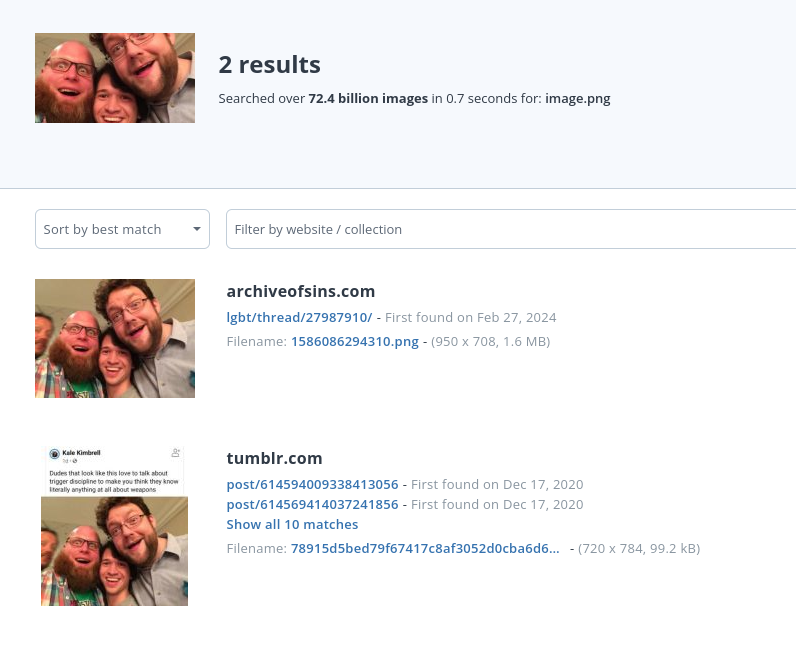Open the 1586086294310.png filename link
Screen dimensions: 796x648
[x=355, y=341]
